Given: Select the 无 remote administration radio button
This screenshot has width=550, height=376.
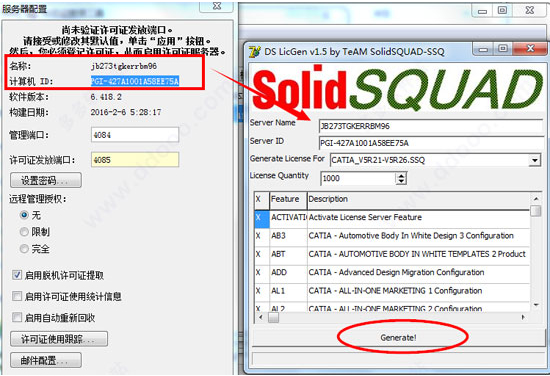Looking at the screenshot, I should [x=24, y=215].
